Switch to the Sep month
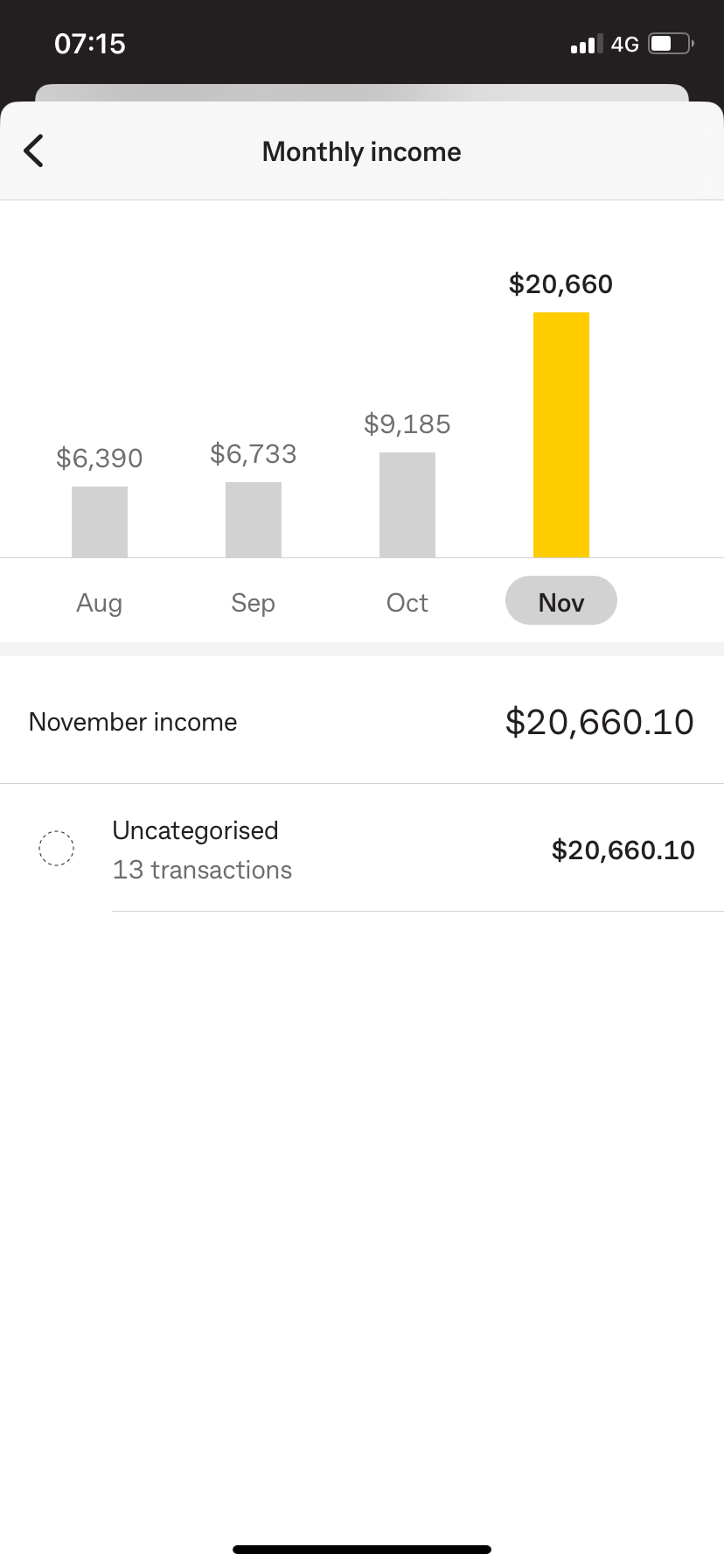The height and width of the screenshot is (1568, 724). pyautogui.click(x=254, y=603)
